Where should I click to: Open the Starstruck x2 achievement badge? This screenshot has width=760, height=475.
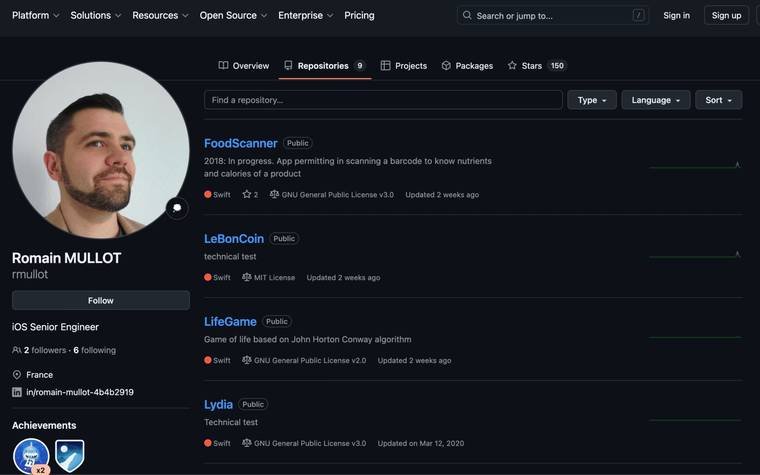[x=31, y=456]
